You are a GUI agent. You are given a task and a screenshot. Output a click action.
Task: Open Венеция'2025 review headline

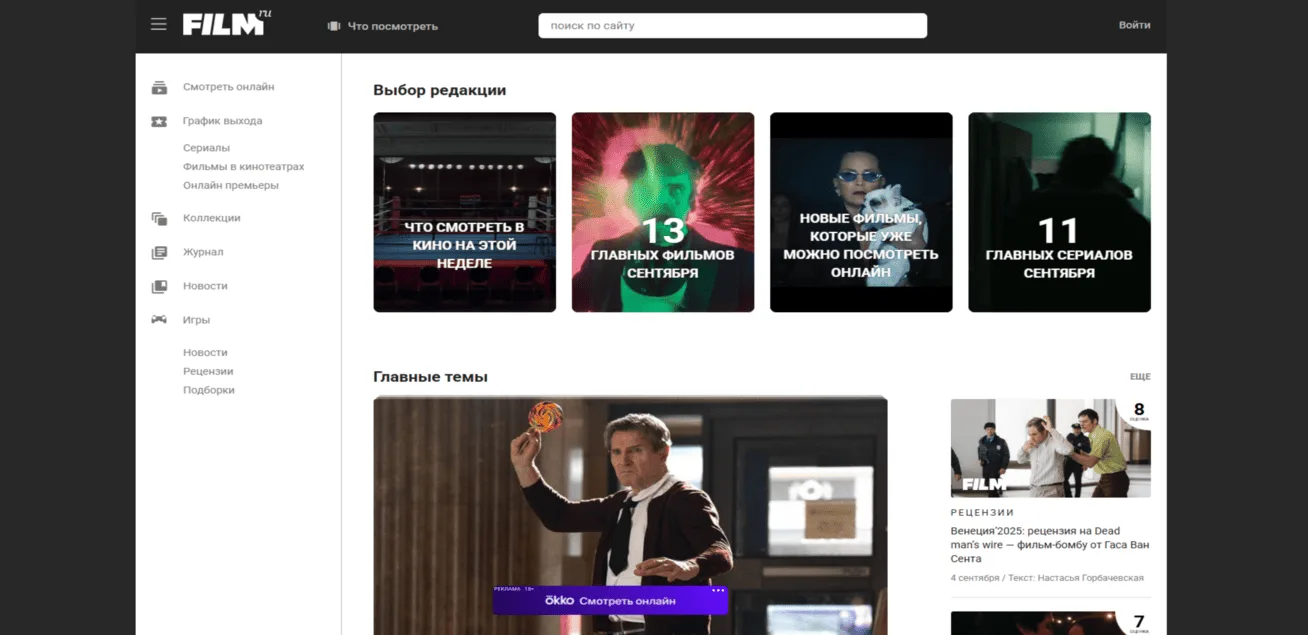click(1050, 545)
